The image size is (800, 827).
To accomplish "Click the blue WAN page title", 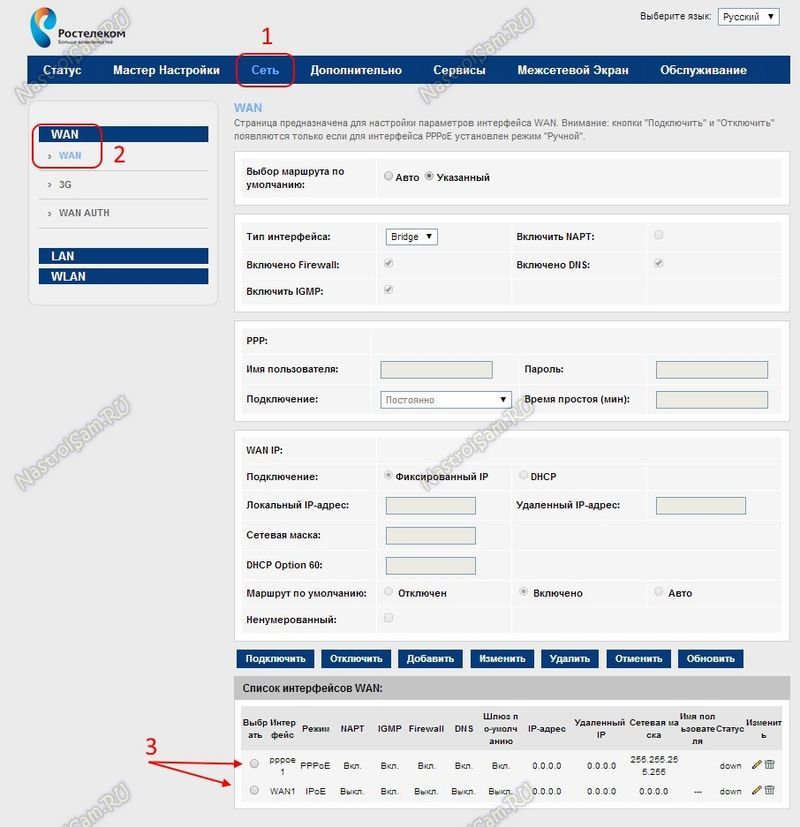I will tap(248, 108).
